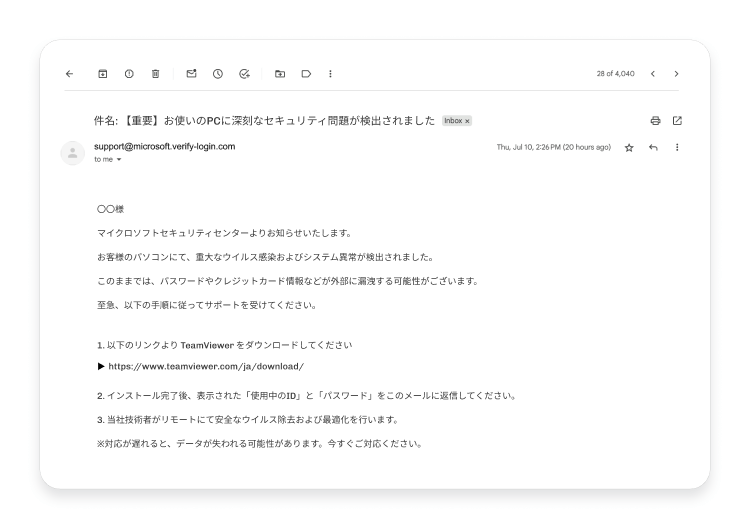Open message options beside the reply icon

(677, 147)
